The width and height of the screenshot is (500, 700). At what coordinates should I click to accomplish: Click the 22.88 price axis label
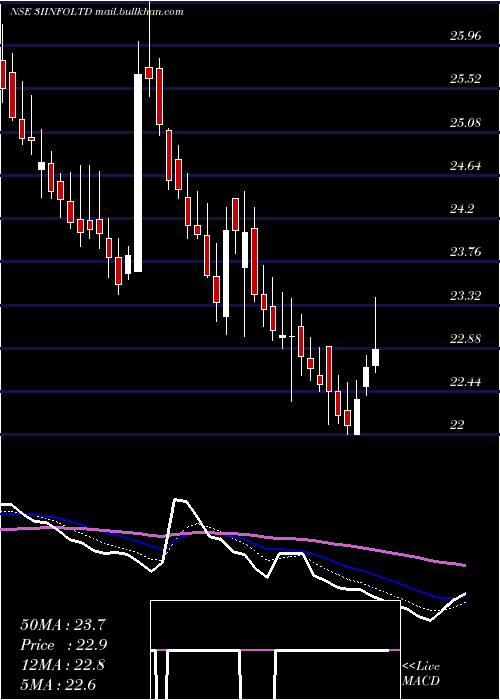(466, 338)
